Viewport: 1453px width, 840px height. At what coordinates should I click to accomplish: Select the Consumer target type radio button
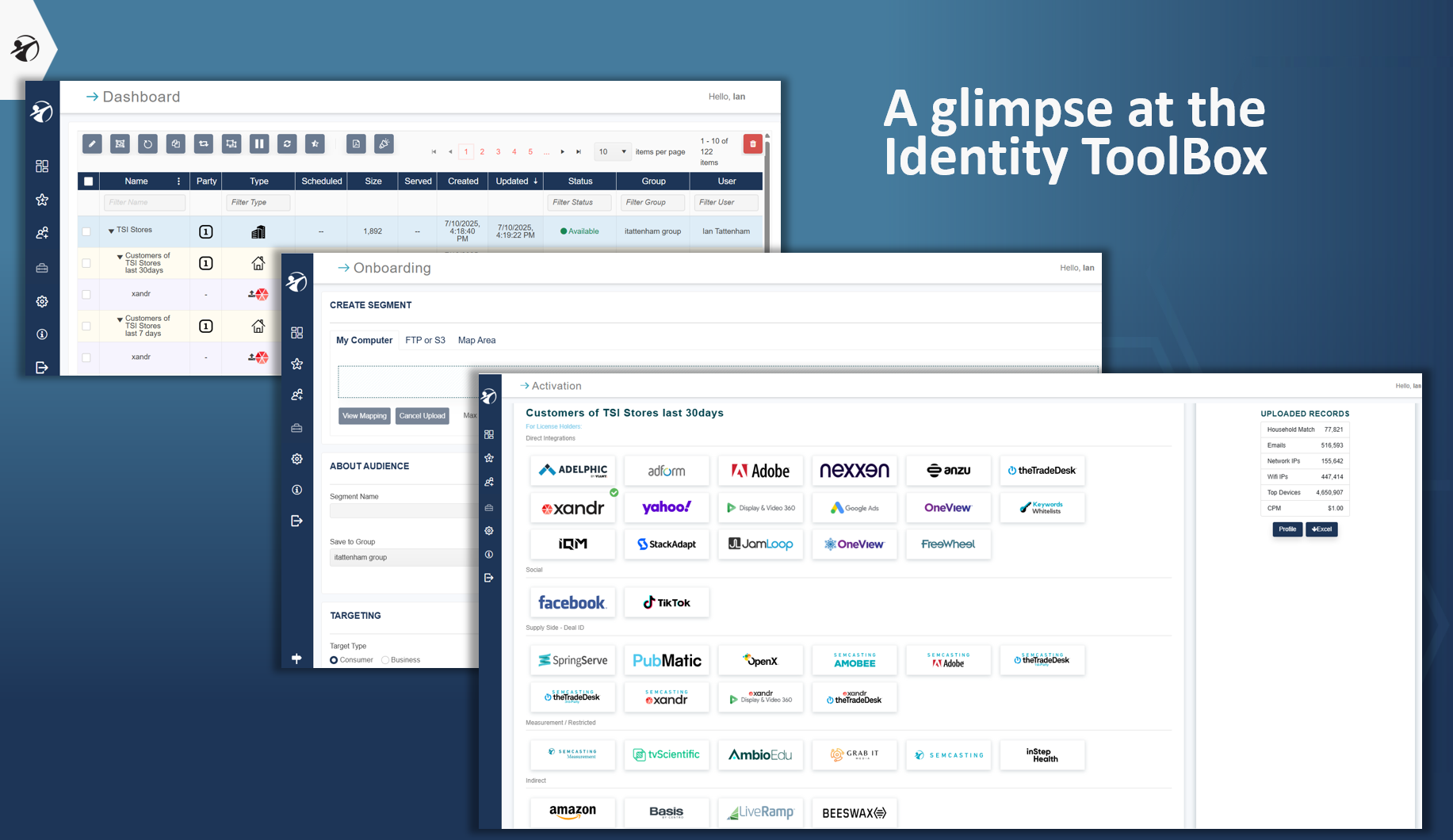point(334,660)
